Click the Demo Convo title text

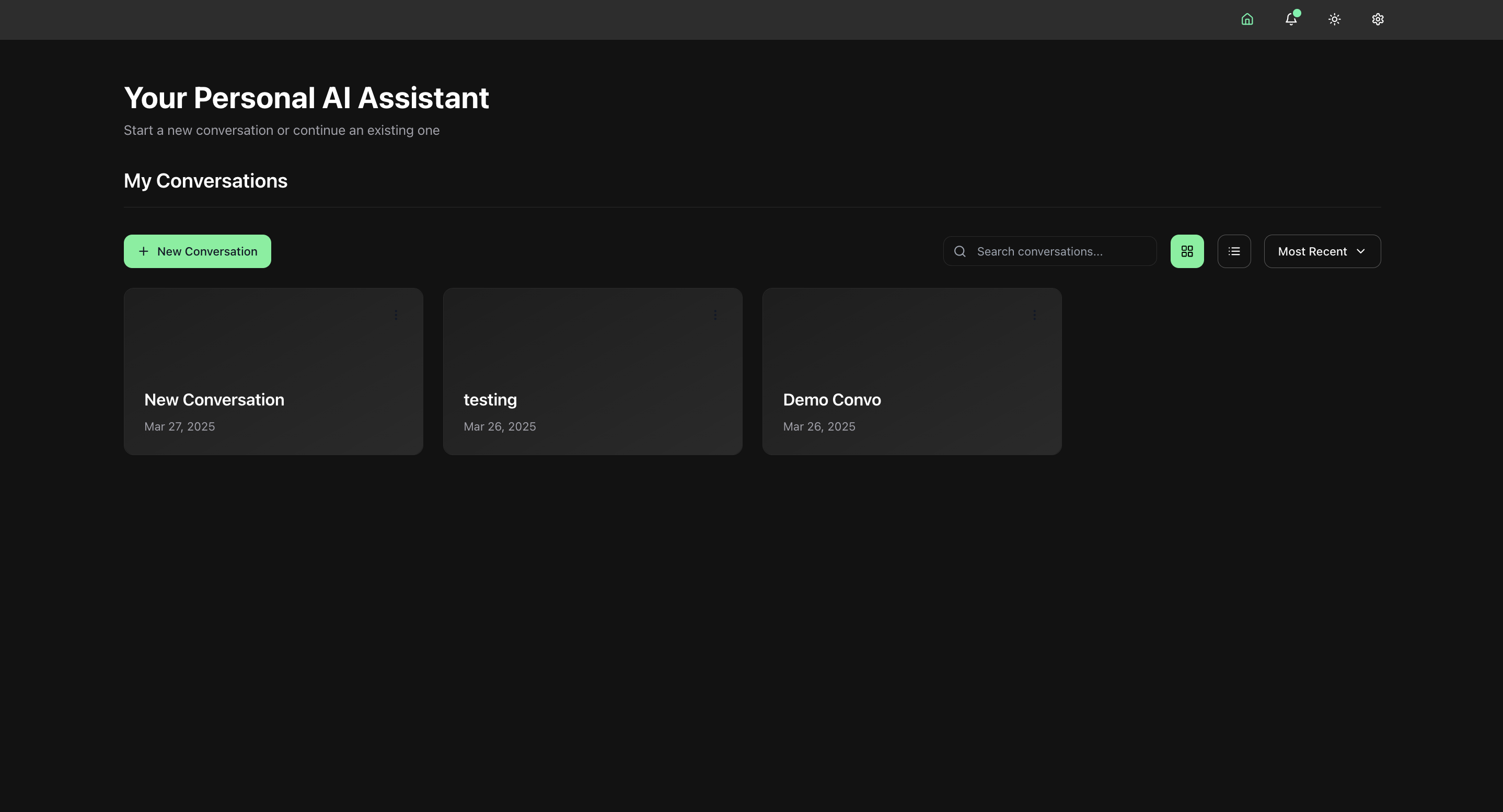click(831, 400)
